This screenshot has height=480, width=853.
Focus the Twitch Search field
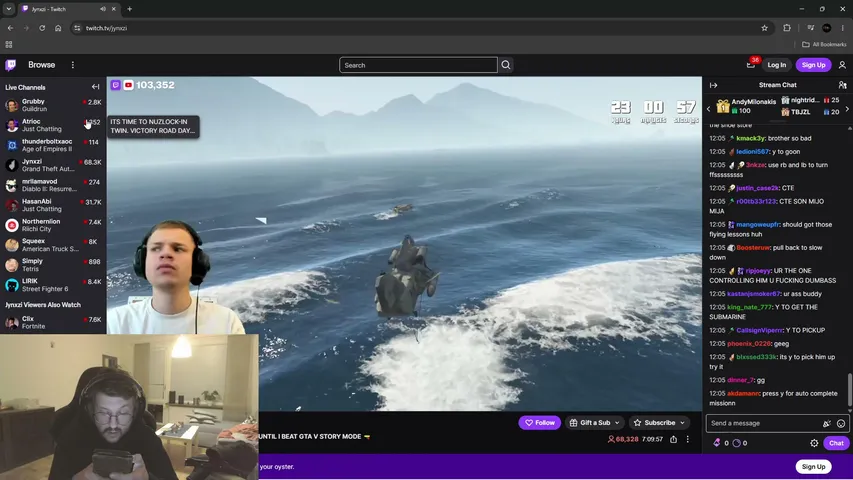[x=418, y=65]
